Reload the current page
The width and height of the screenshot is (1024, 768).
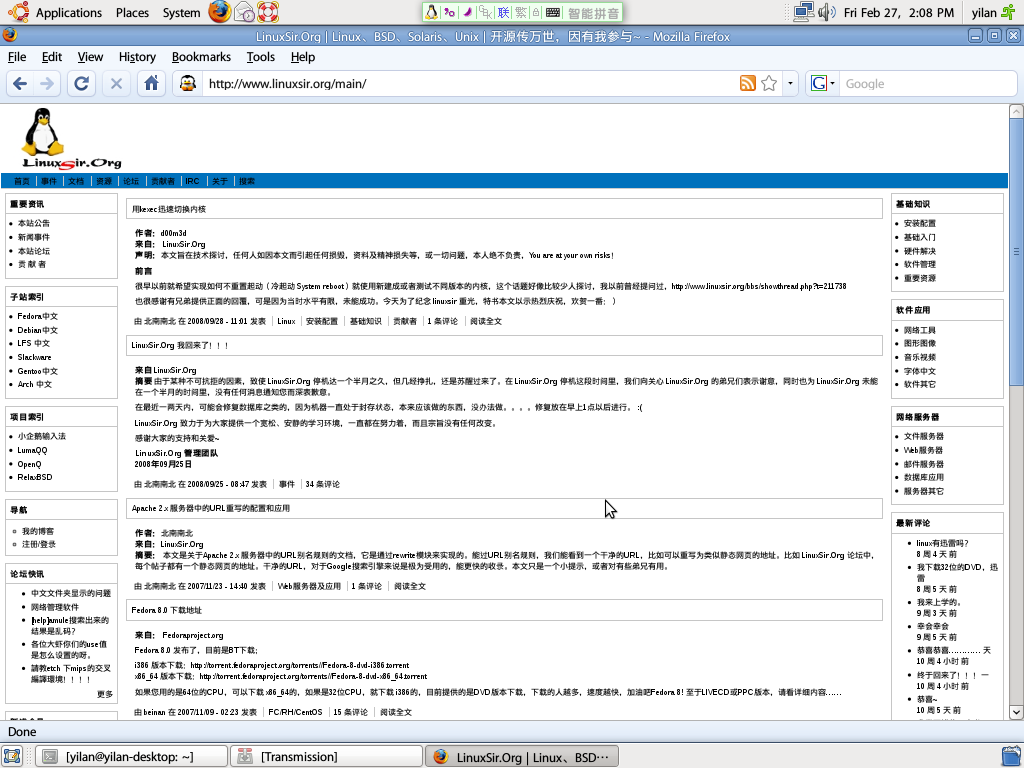click(82, 84)
